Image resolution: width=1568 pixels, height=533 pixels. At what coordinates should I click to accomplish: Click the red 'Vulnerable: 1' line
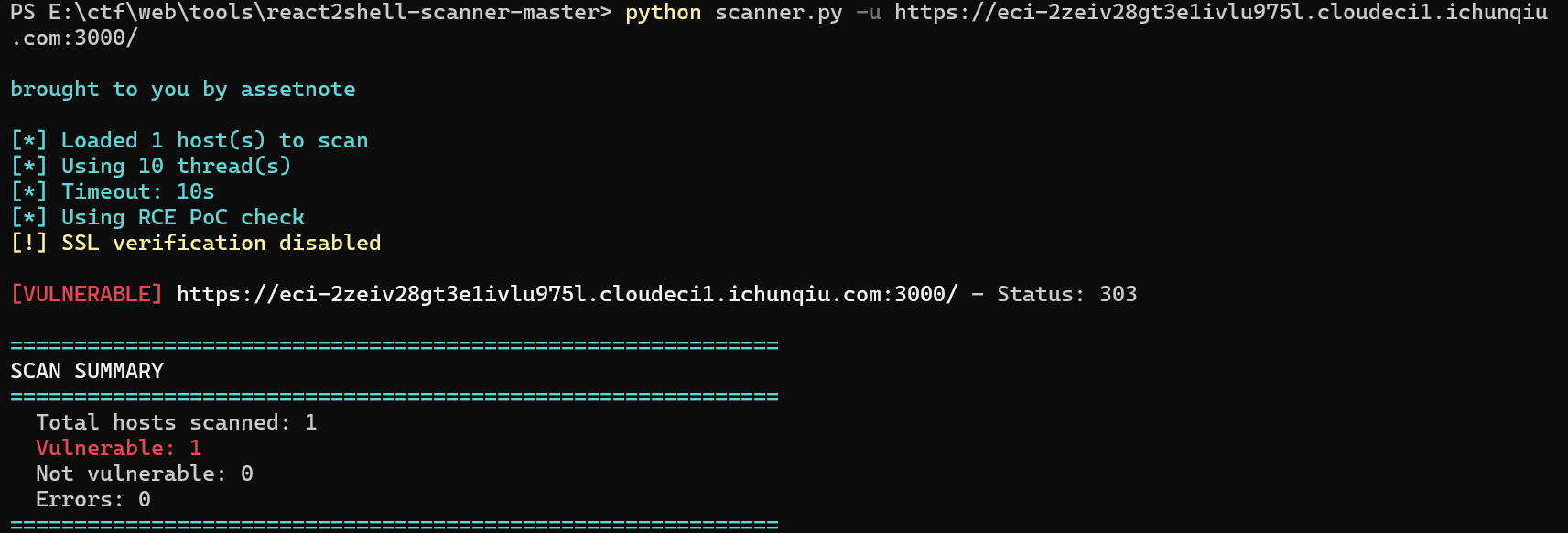(118, 448)
